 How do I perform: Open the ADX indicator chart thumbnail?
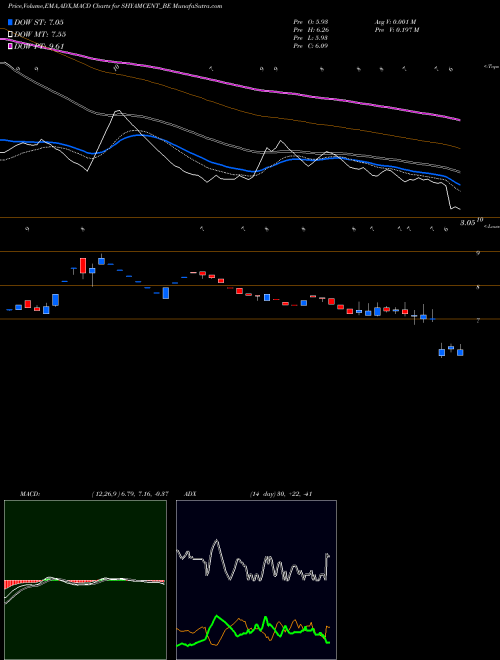tap(256, 580)
